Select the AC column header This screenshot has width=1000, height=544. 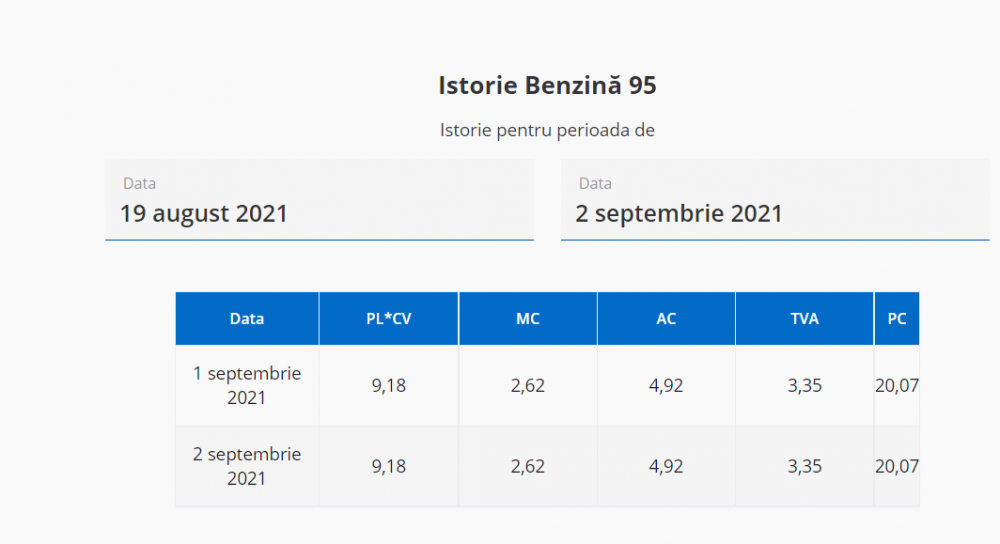pyautogui.click(x=666, y=319)
